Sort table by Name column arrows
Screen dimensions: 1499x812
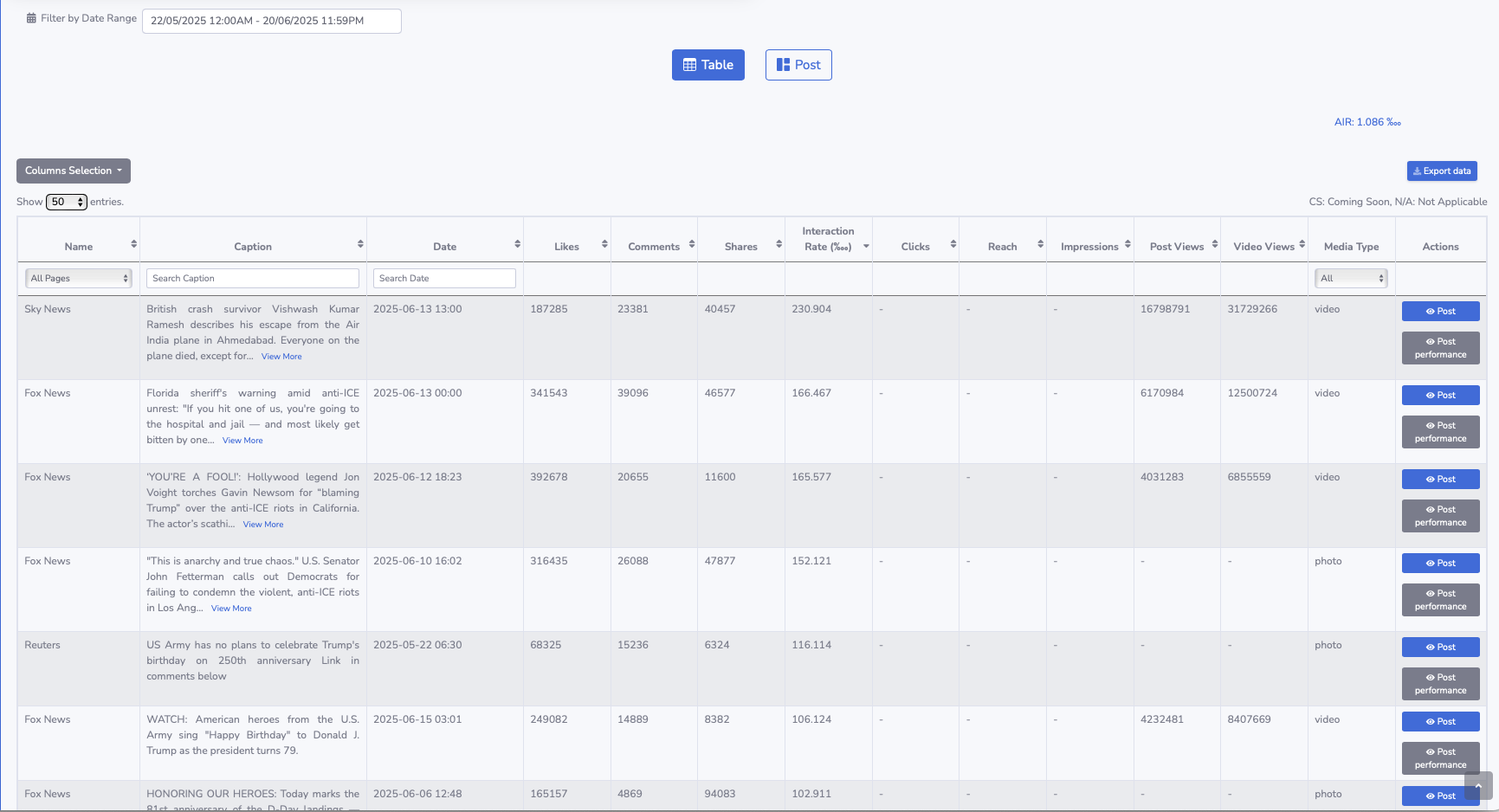133,244
